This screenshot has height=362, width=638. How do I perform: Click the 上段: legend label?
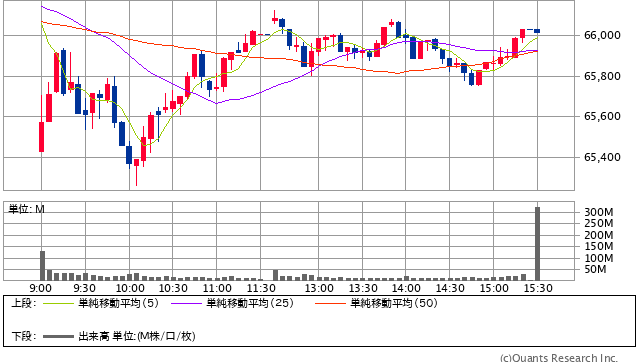pos(24,303)
